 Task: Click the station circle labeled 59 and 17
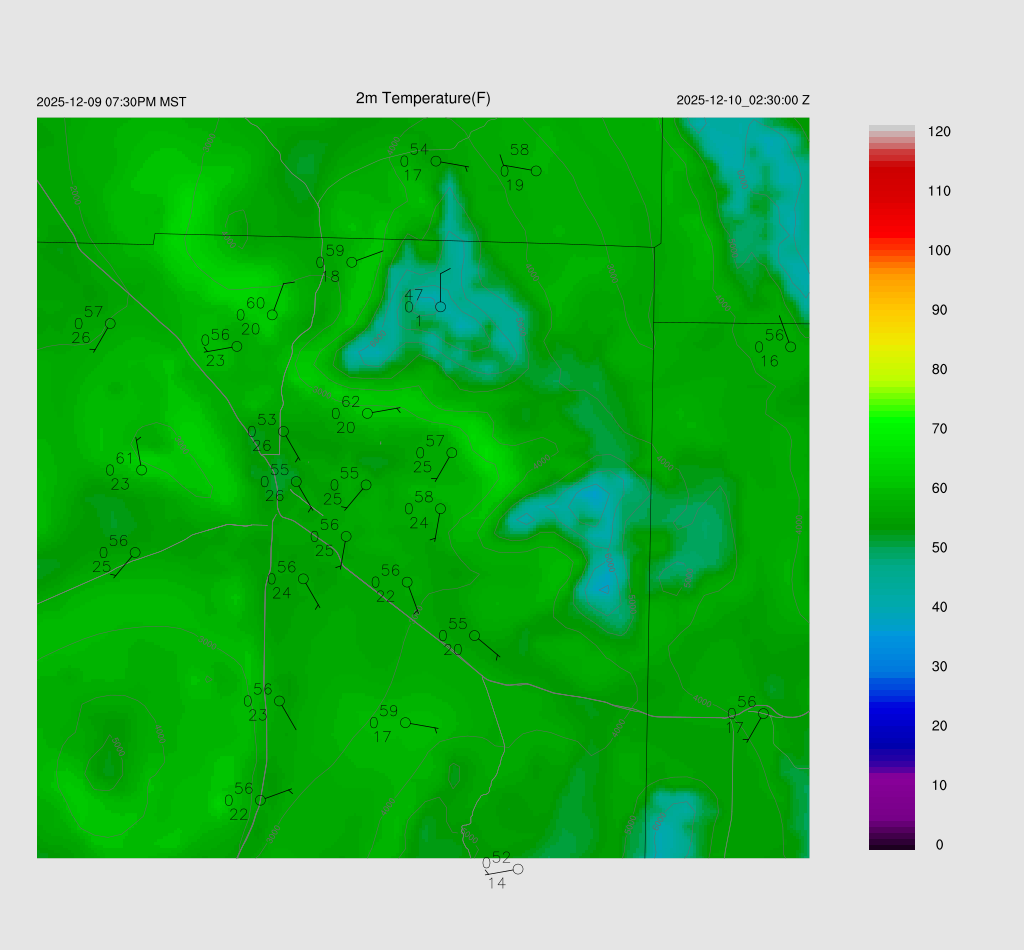[x=405, y=722]
